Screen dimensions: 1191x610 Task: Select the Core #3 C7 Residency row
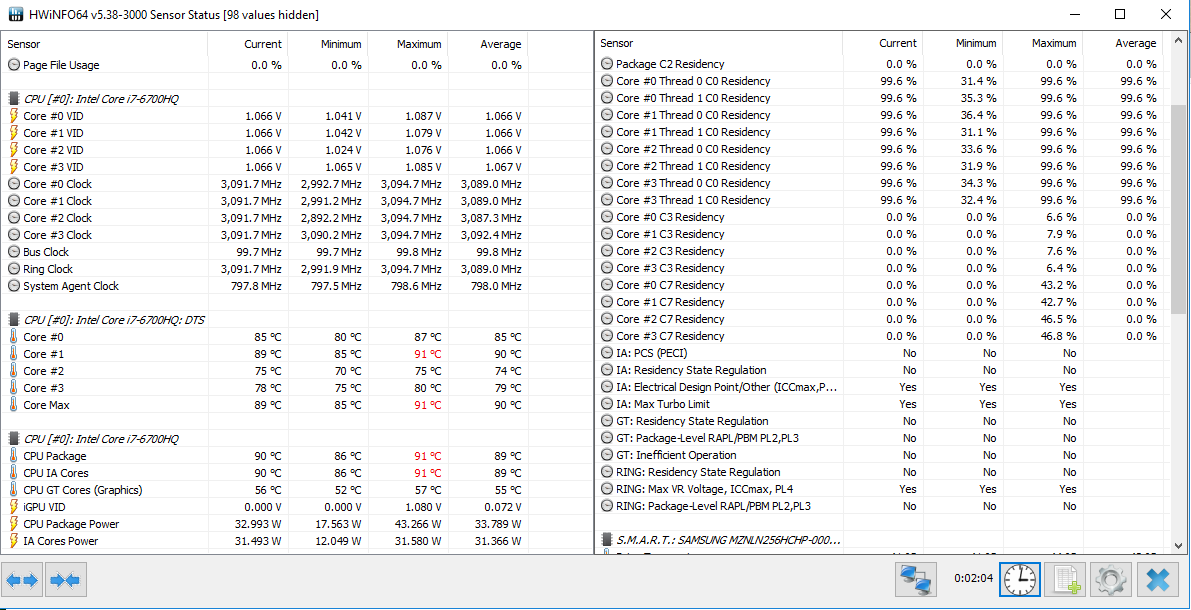pos(880,336)
